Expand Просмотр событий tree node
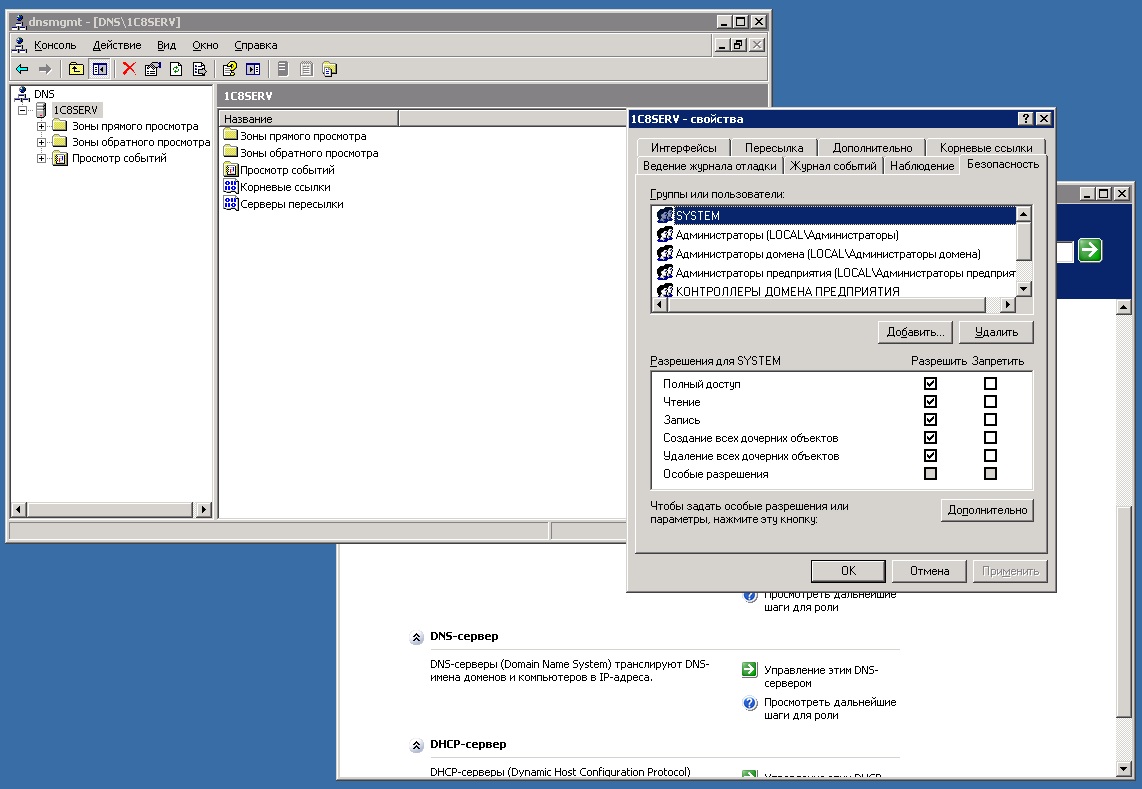Viewport: 1142px width, 789px height. (x=42, y=158)
